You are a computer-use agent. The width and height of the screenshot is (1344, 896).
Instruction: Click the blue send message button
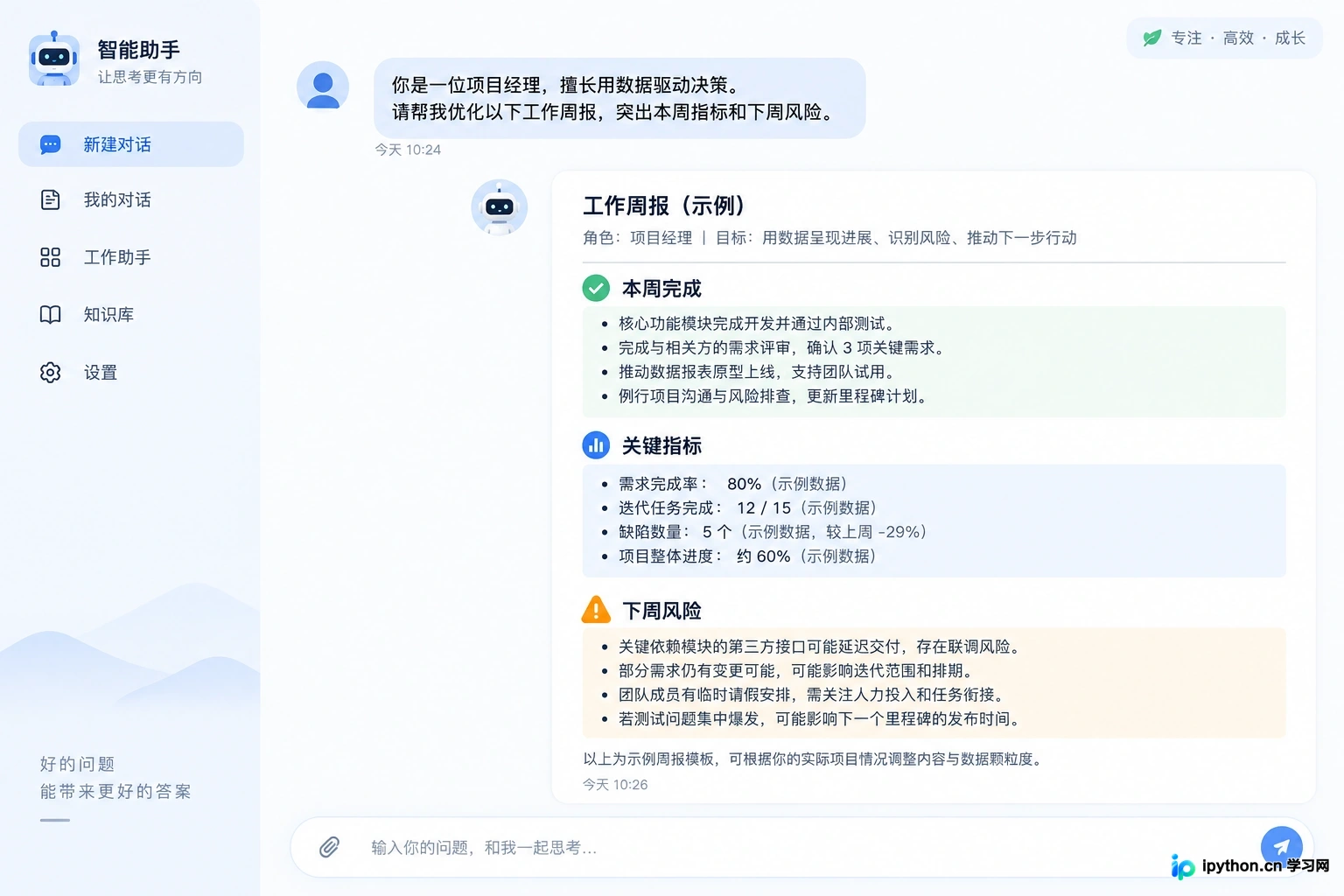coord(1281,847)
